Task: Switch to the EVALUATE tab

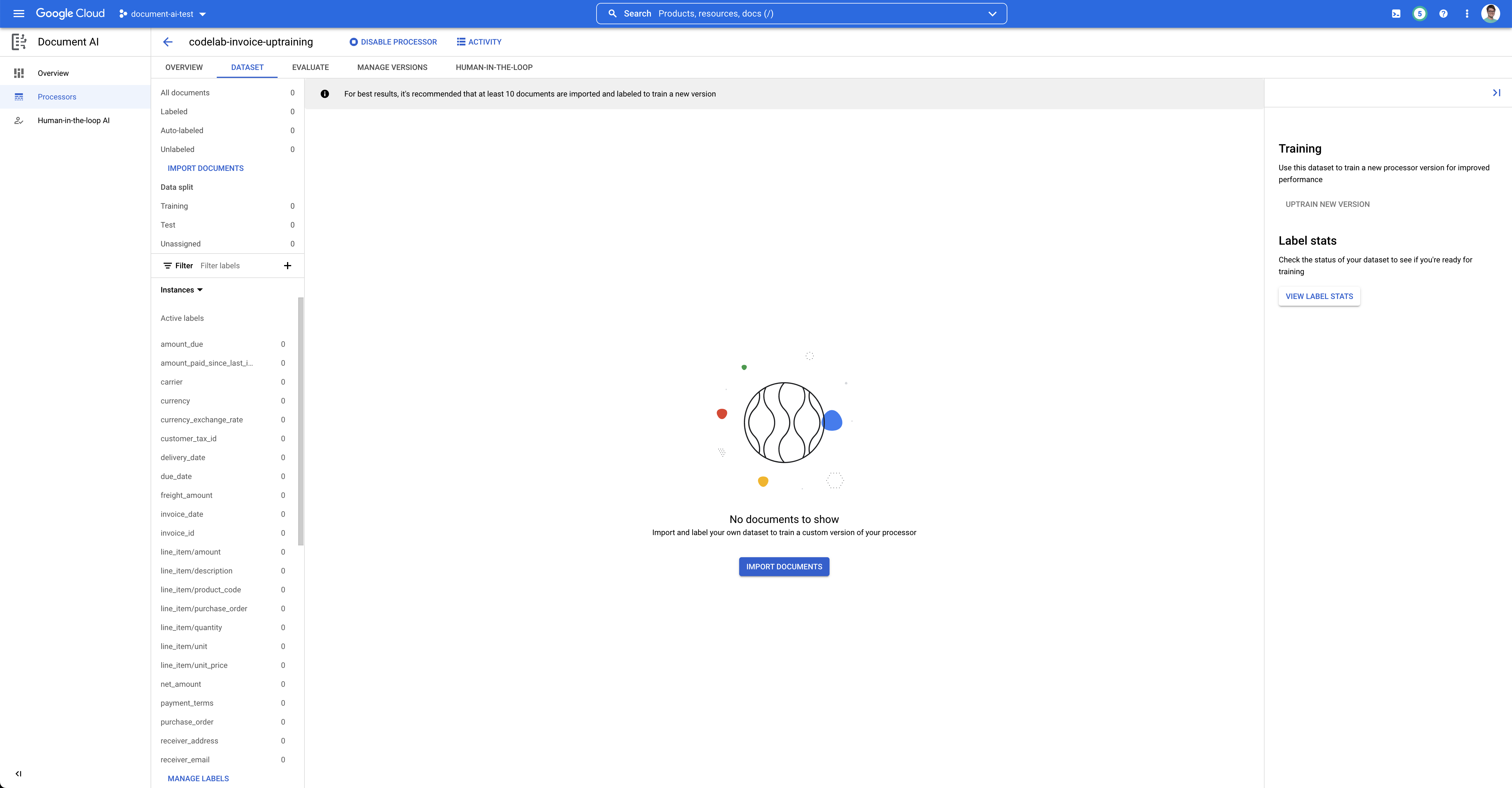Action: click(310, 67)
